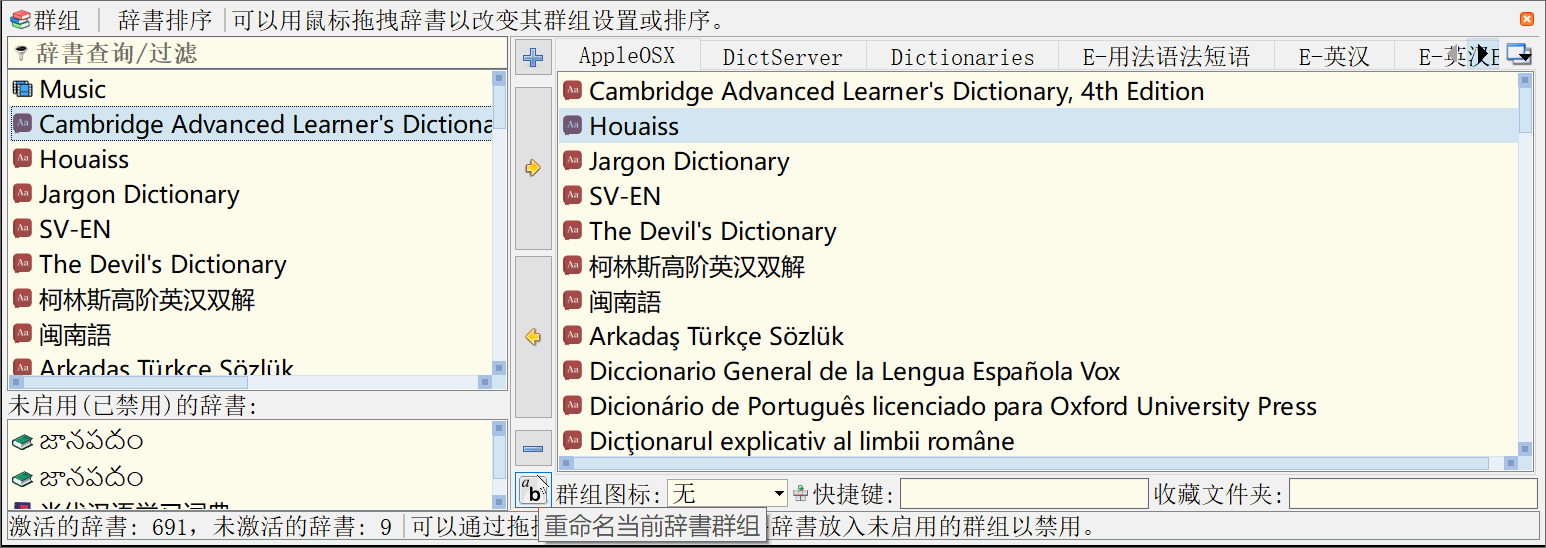Select The Devil's Dictionary in right group list

pyautogui.click(x=712, y=232)
